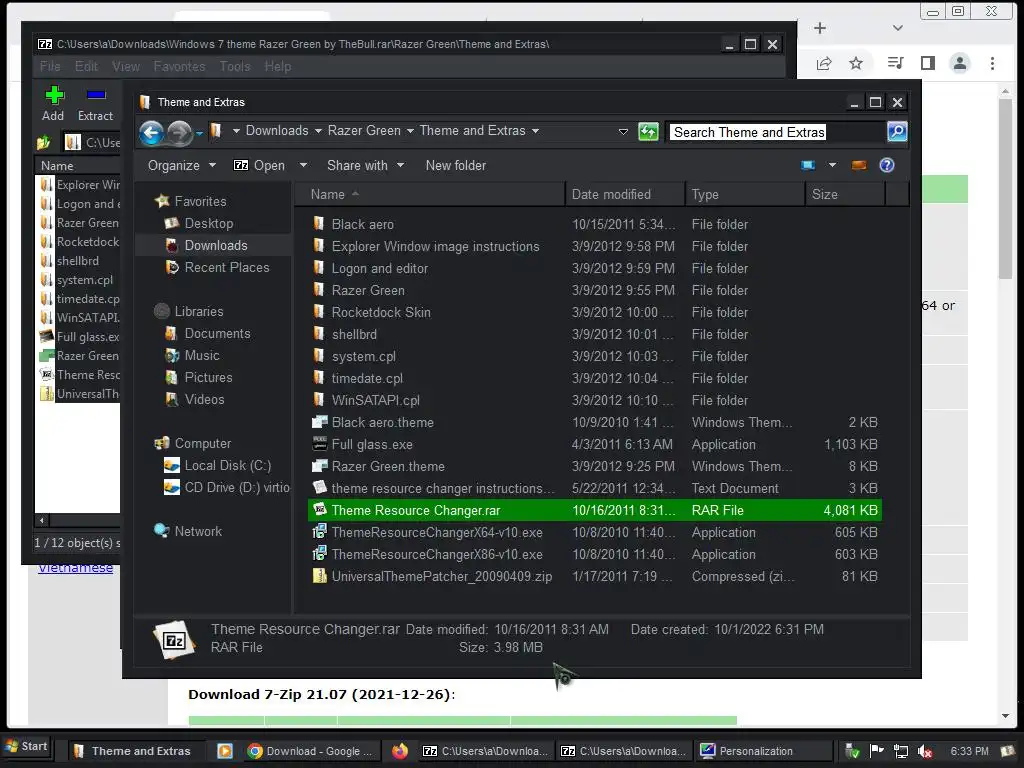Screen dimensions: 1024x768
Task: Click the taskbar clock showing 6:33 PM
Action: [969, 751]
